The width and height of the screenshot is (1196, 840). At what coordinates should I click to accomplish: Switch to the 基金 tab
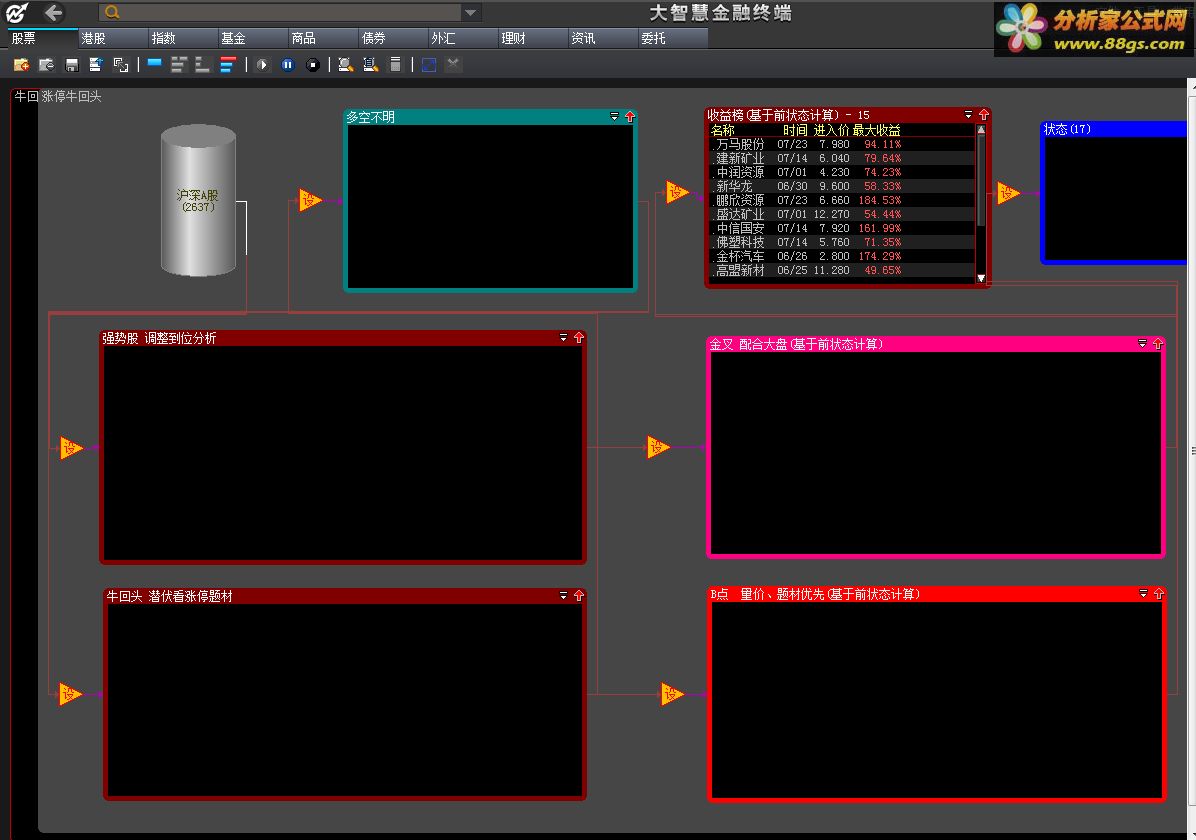click(x=252, y=38)
